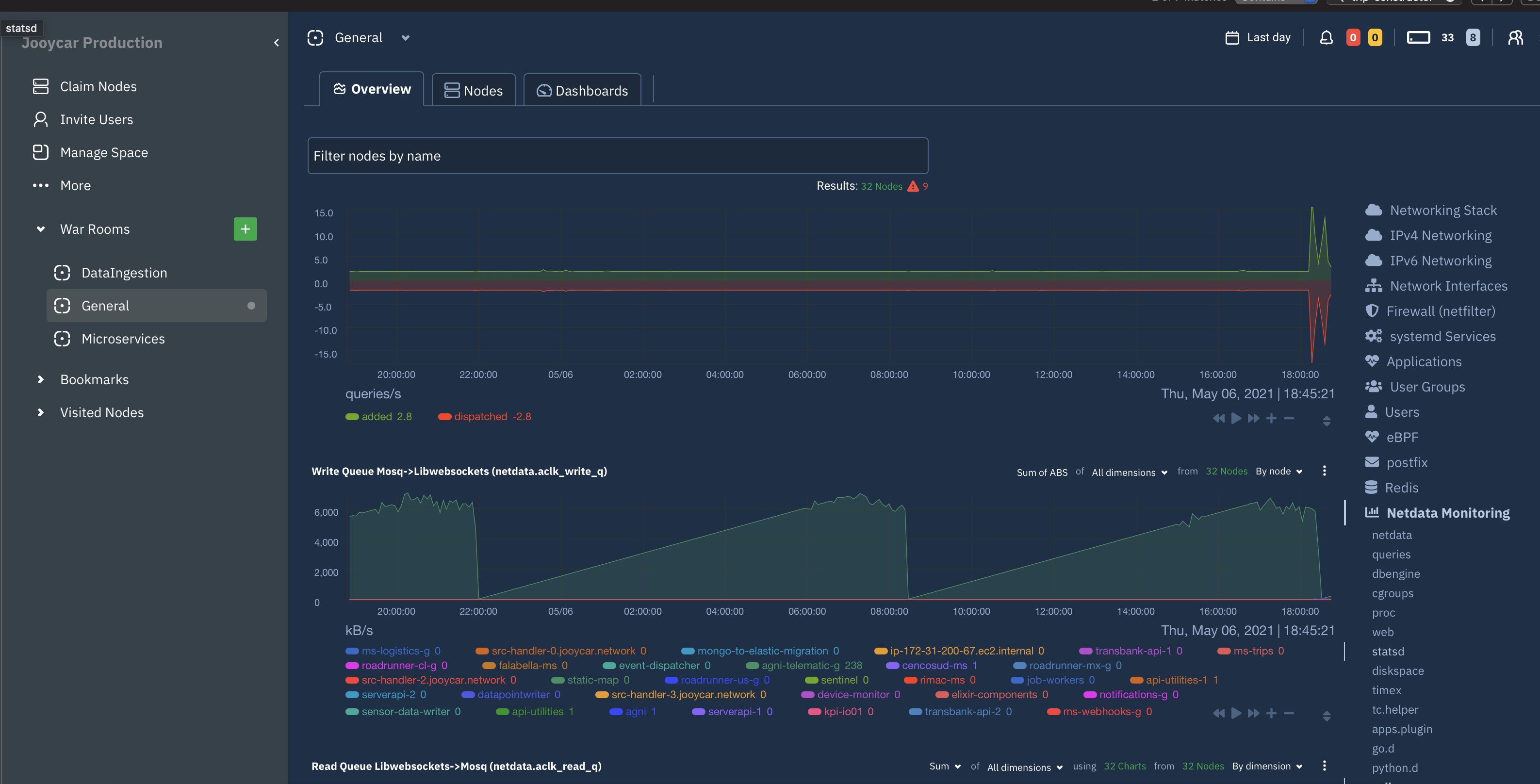The width and height of the screenshot is (1540, 784).
Task: Click the play control on queries/s chart
Action: click(1236, 418)
